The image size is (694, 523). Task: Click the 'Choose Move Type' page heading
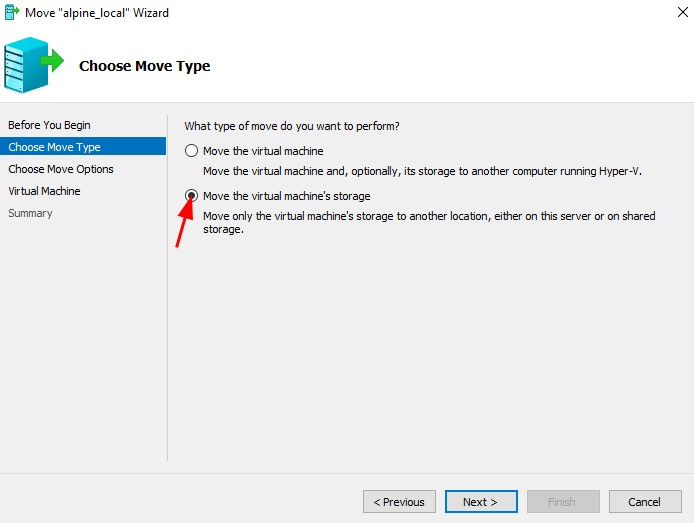point(144,66)
